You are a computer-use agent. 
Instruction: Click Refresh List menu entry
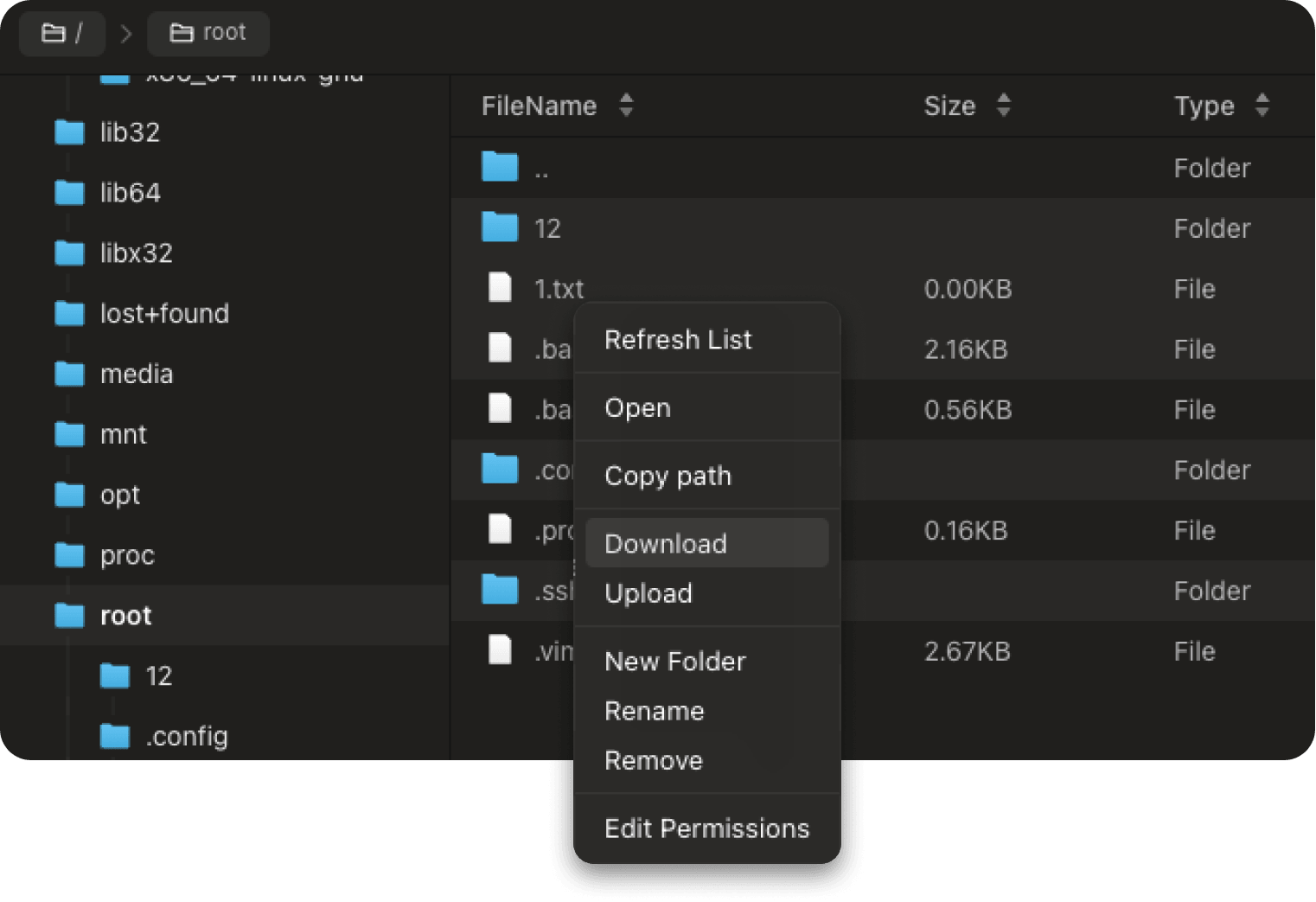coord(678,340)
